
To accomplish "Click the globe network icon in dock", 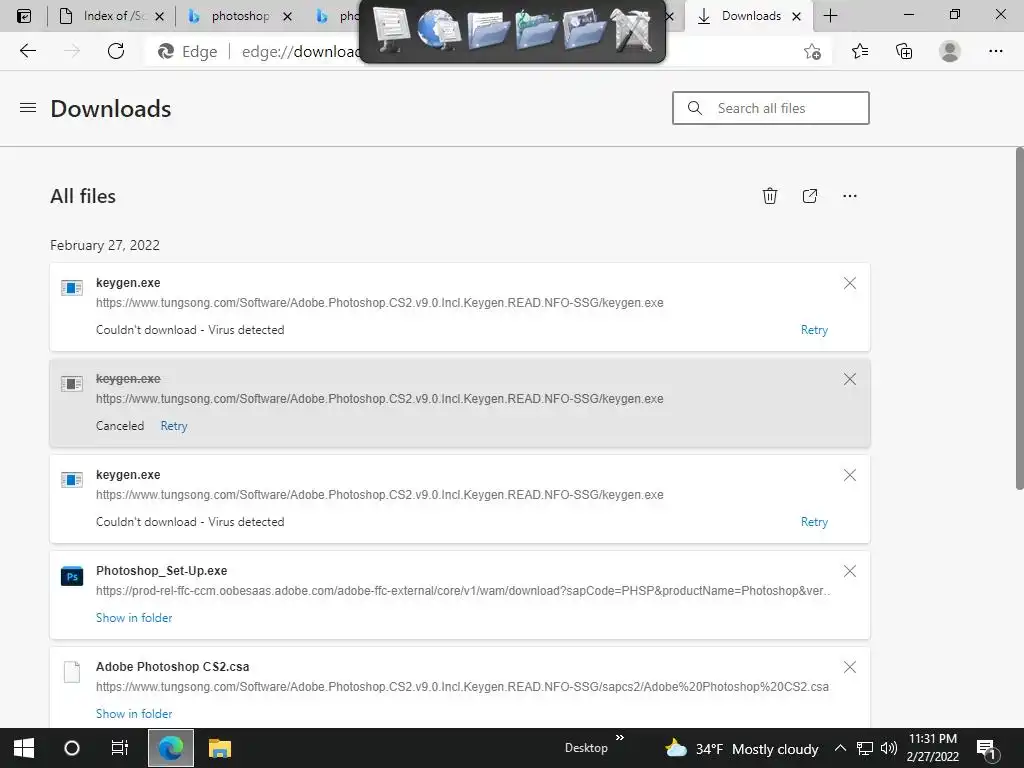I will [x=438, y=30].
